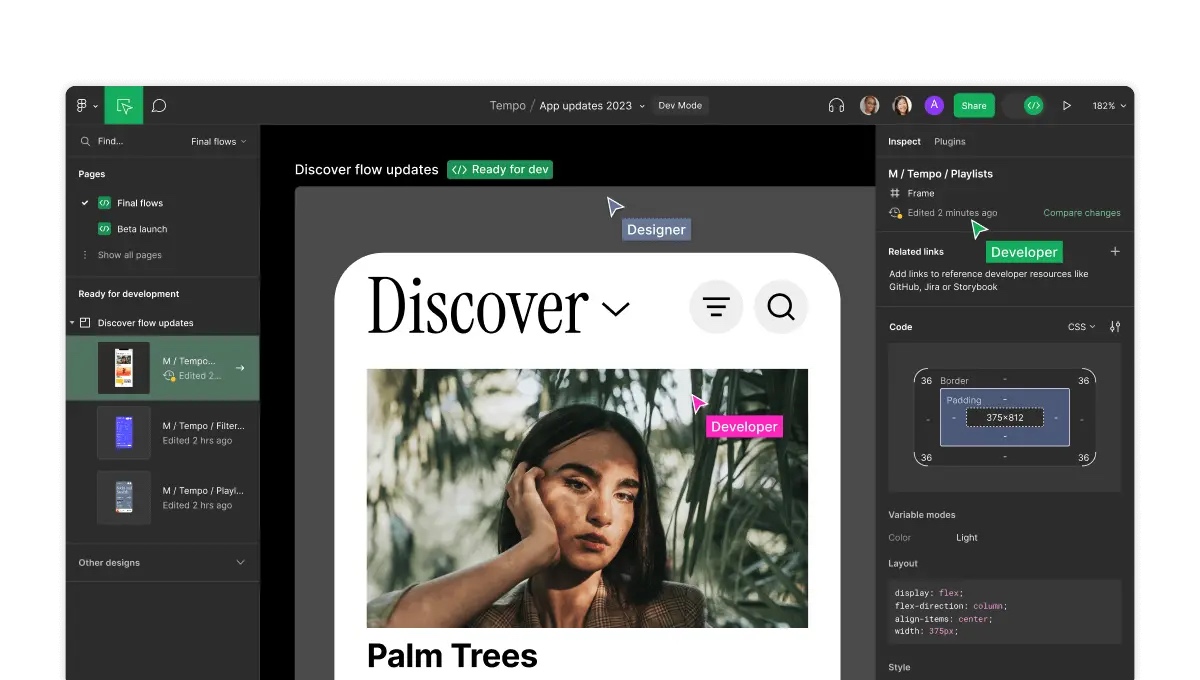The image size is (1200, 680).
Task: Click the Compare changes link
Action: [x=1082, y=213]
